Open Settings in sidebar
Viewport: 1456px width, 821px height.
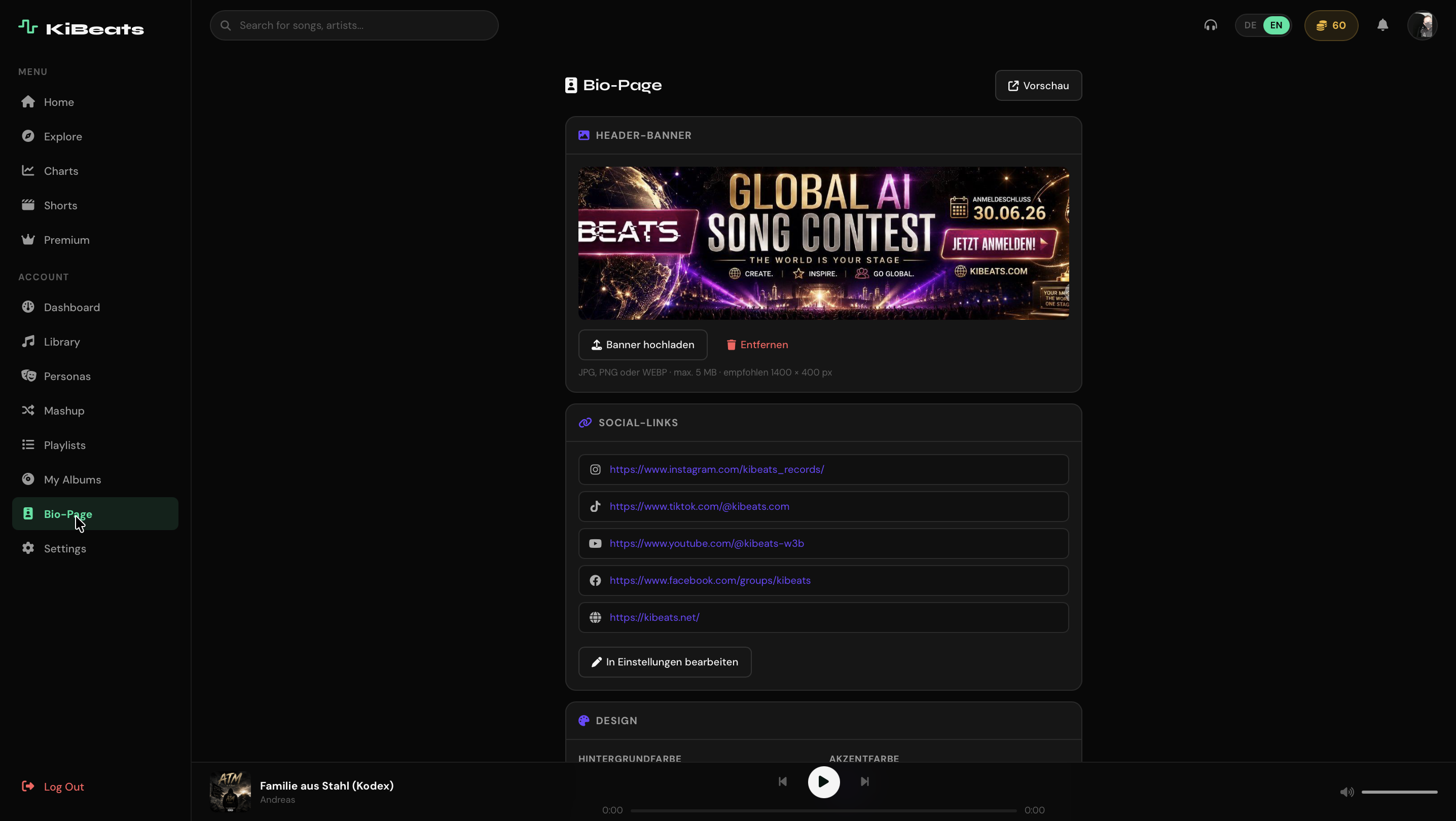[95, 549]
